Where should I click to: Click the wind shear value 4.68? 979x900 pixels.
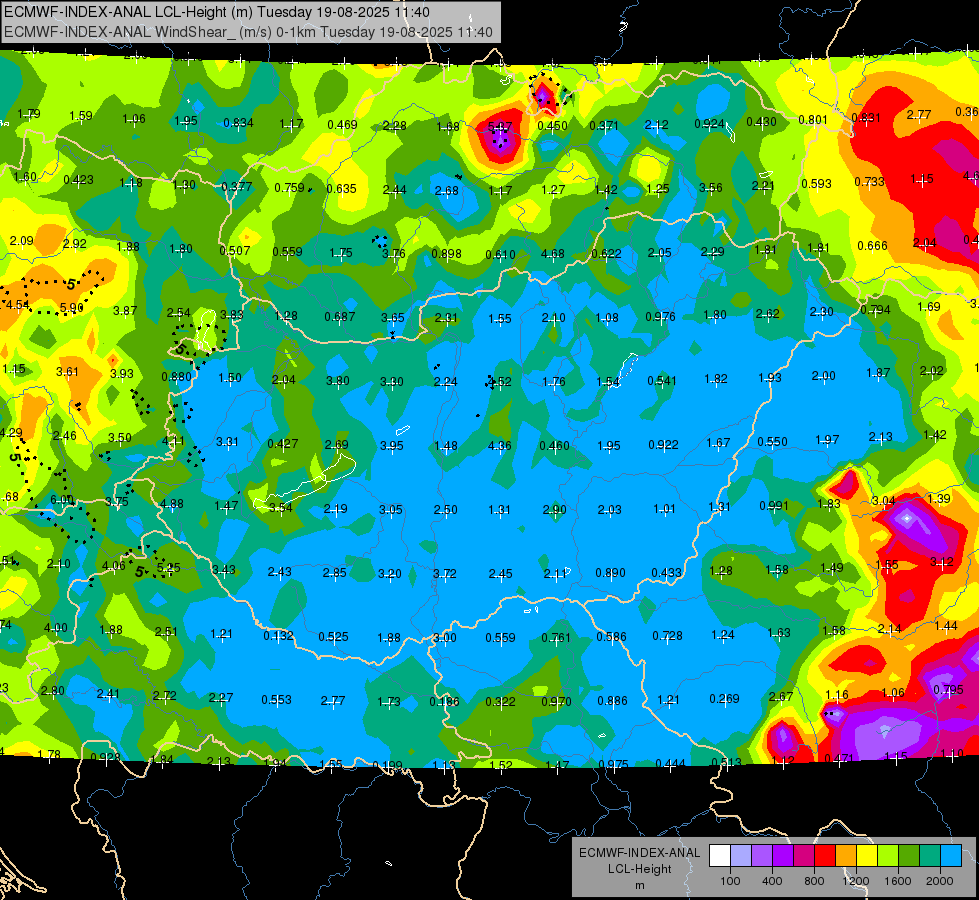click(553, 254)
